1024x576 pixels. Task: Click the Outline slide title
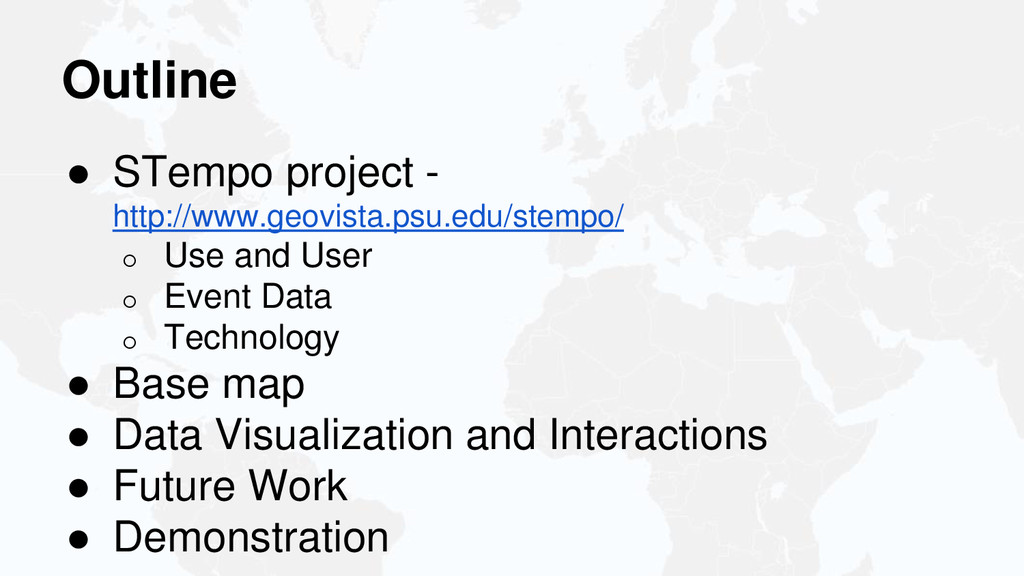150,80
